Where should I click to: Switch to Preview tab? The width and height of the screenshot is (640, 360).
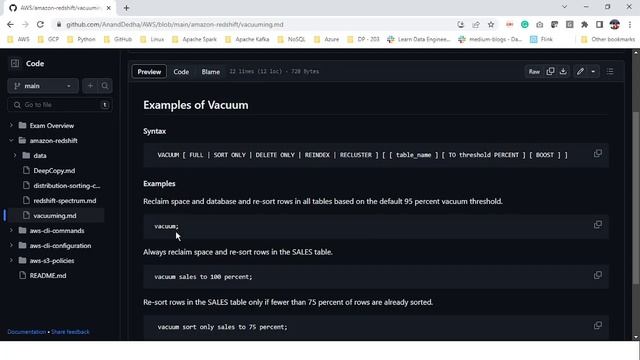click(x=149, y=72)
